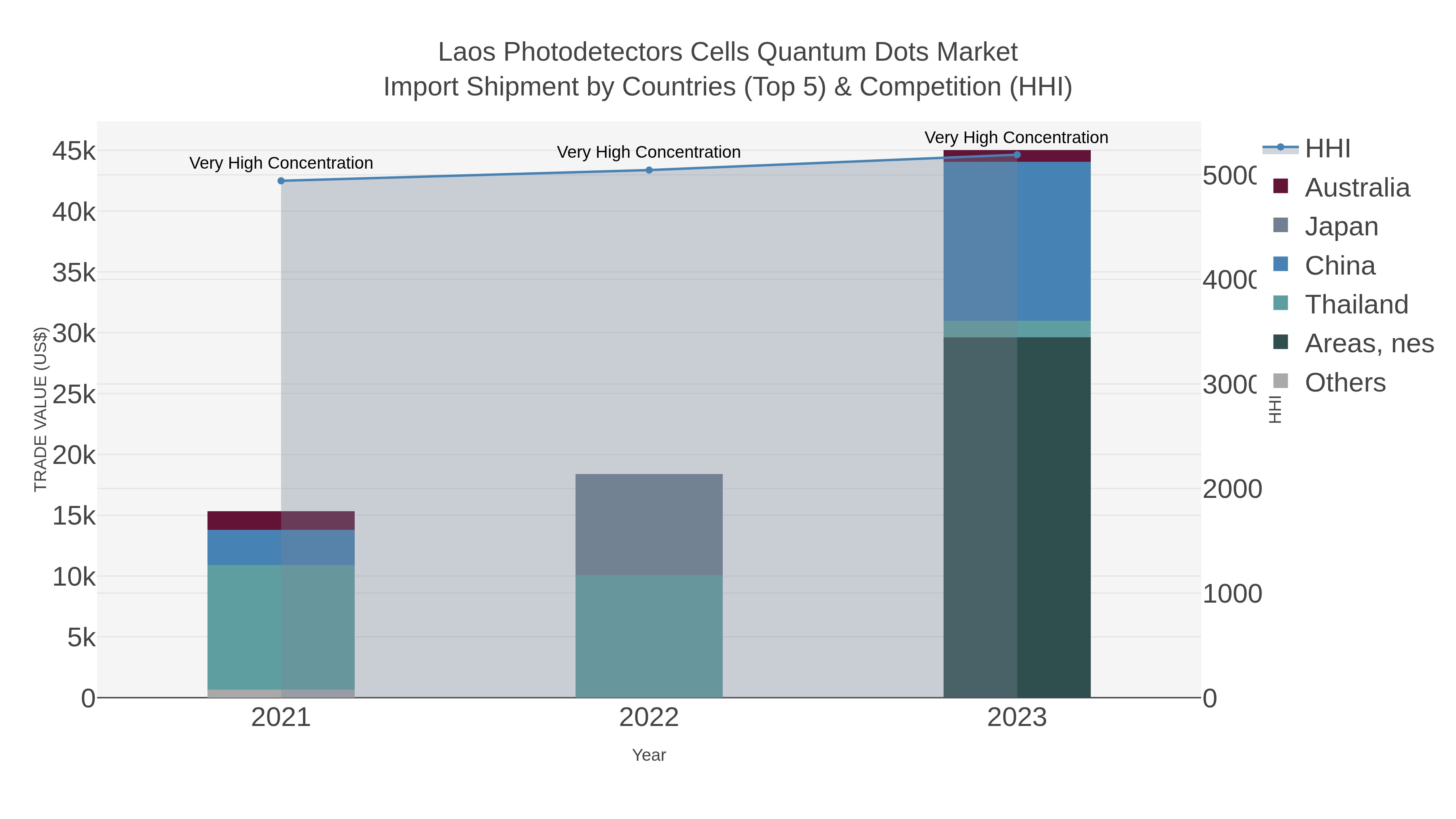Toggle the Thailand legend entry
Screen dimensions: 1456x819
point(1341,305)
